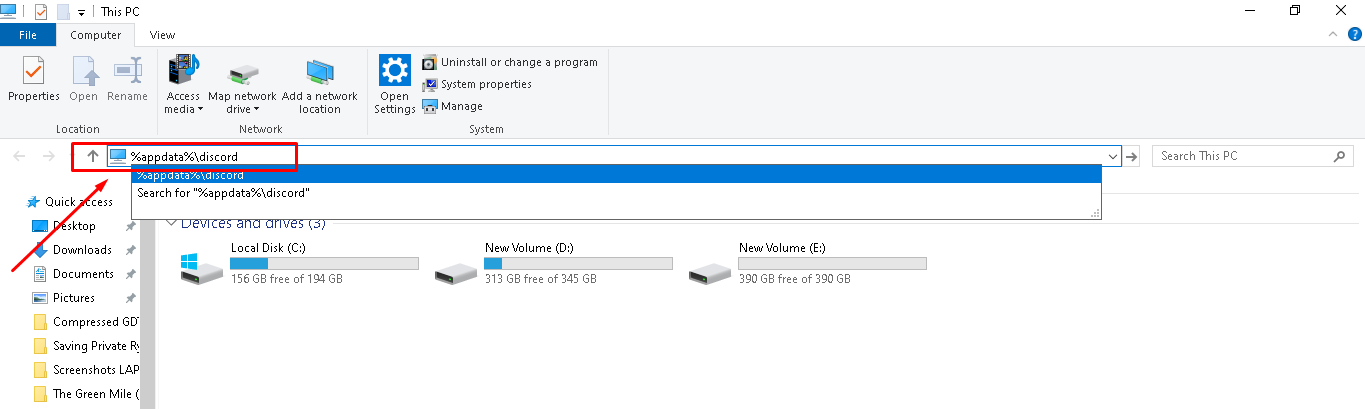Open System properties from the ribbon
Viewport: 1365px width, 409px height.
pyautogui.click(x=430, y=84)
